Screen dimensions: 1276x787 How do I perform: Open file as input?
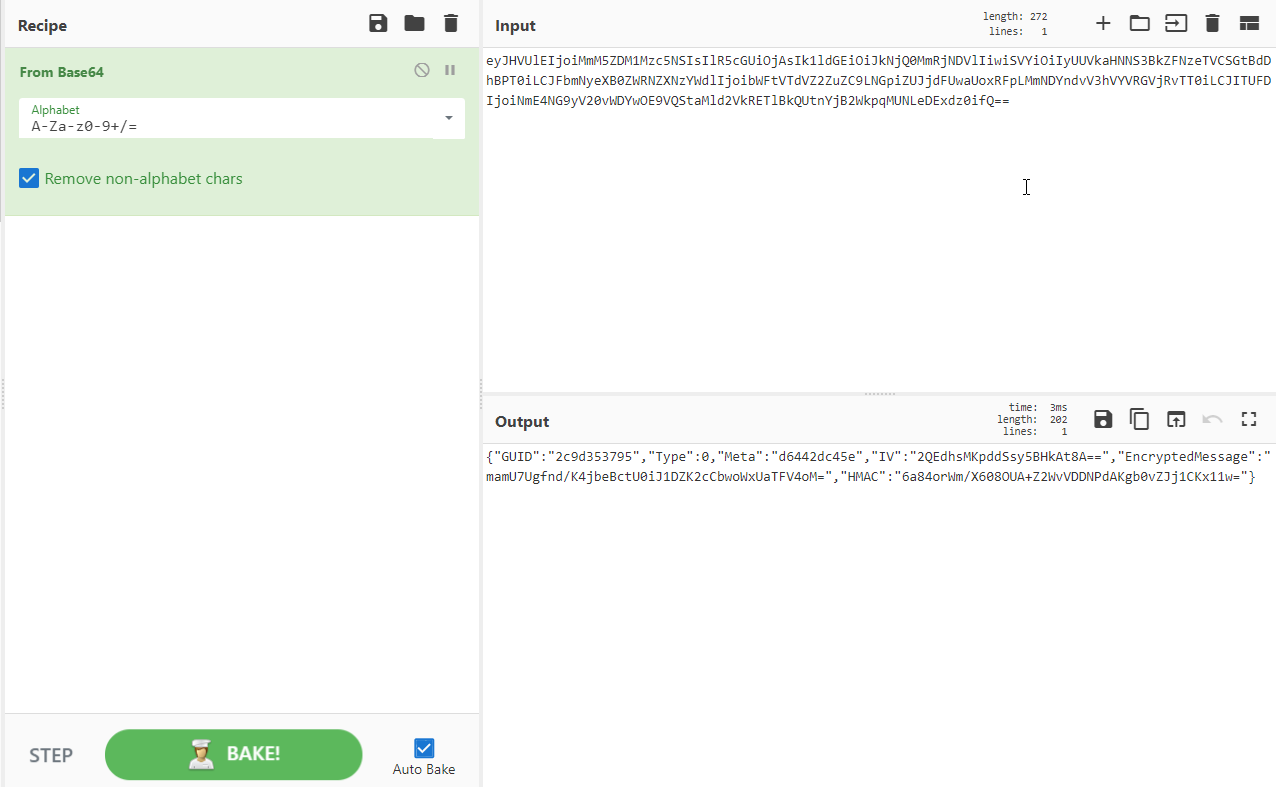pyautogui.click(x=1176, y=24)
